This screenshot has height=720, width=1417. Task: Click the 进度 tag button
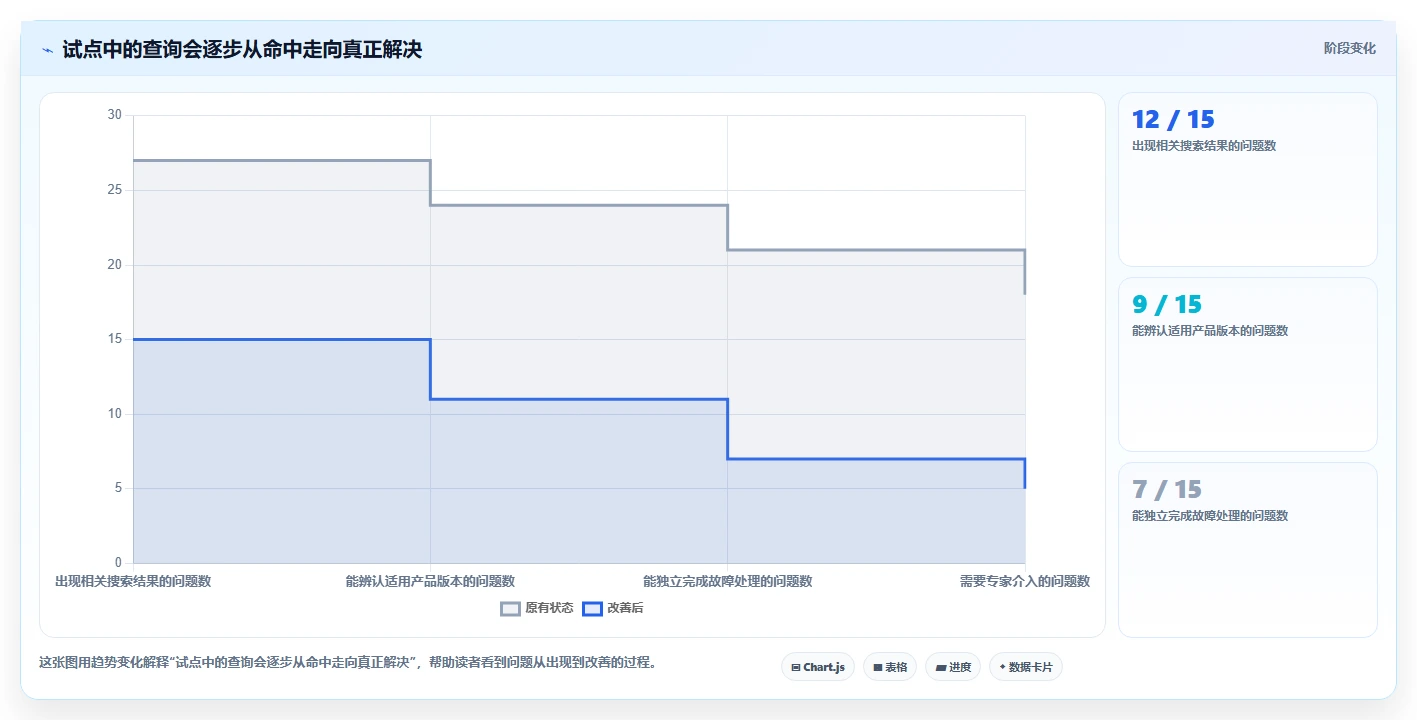[953, 667]
